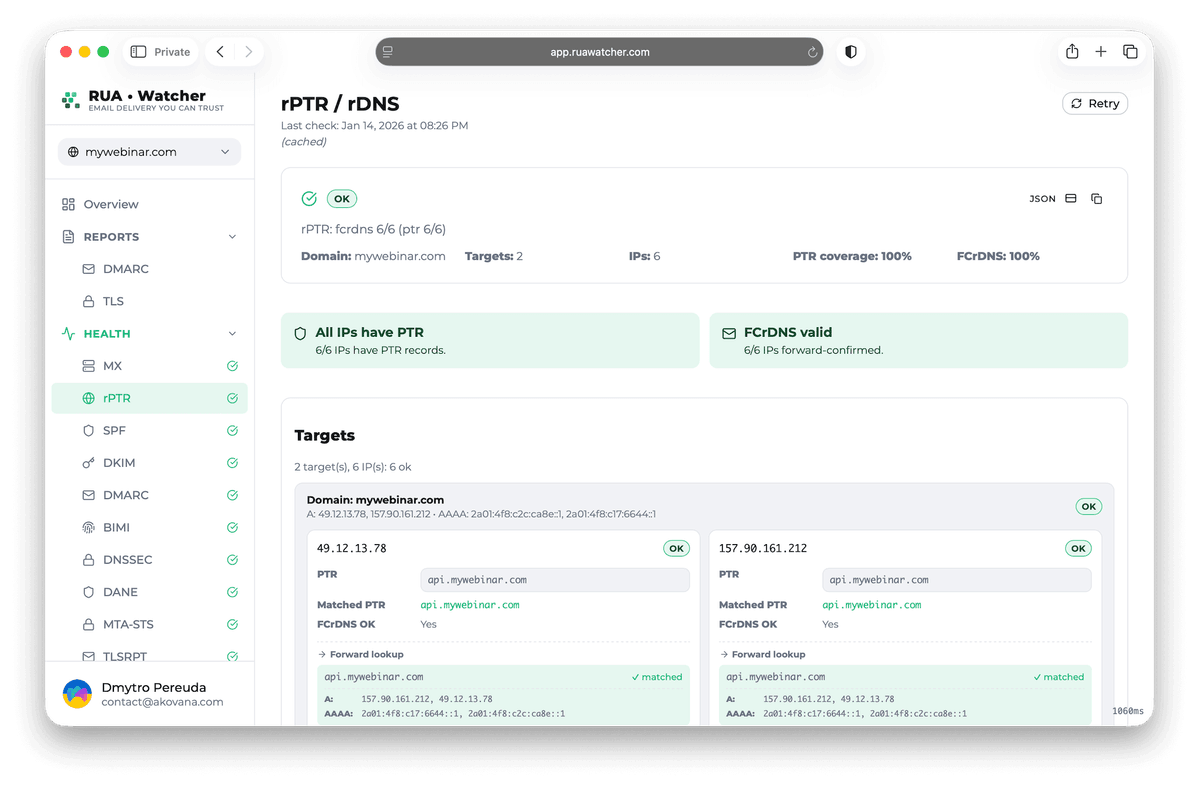Open the mywebinar.com domain dropdown
1199x786 pixels.
tap(149, 152)
